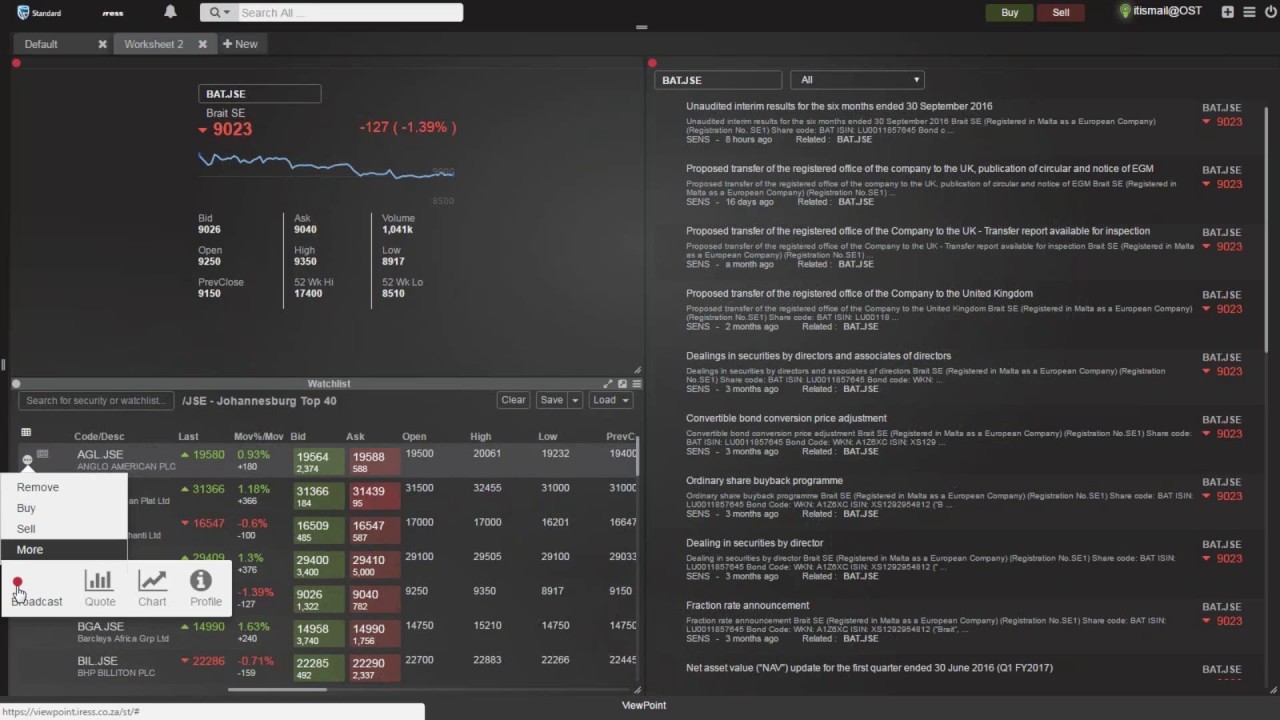1280x720 pixels.
Task: Select the Worksheet 2 tab
Action: (x=153, y=44)
